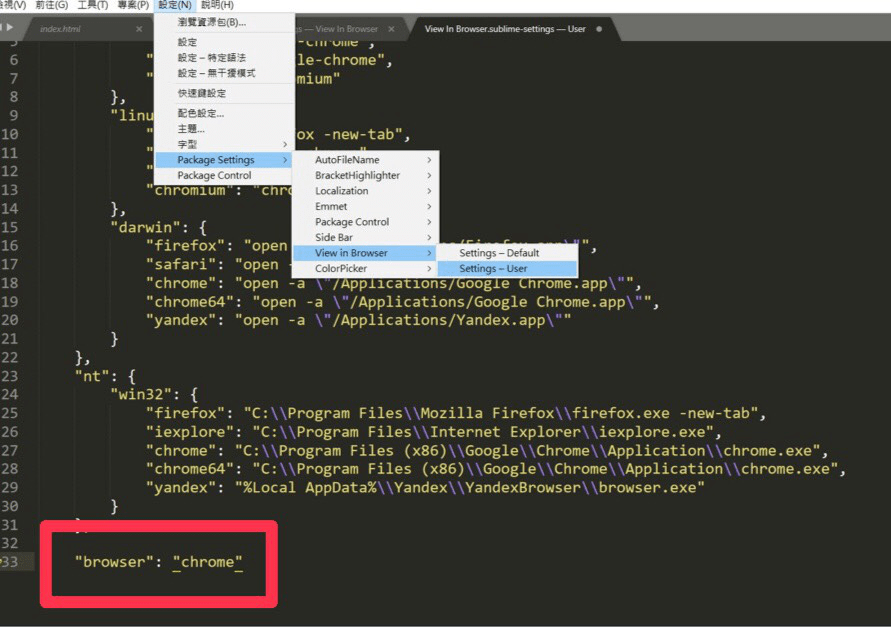Open the 說明(H) menu

(x=217, y=5)
